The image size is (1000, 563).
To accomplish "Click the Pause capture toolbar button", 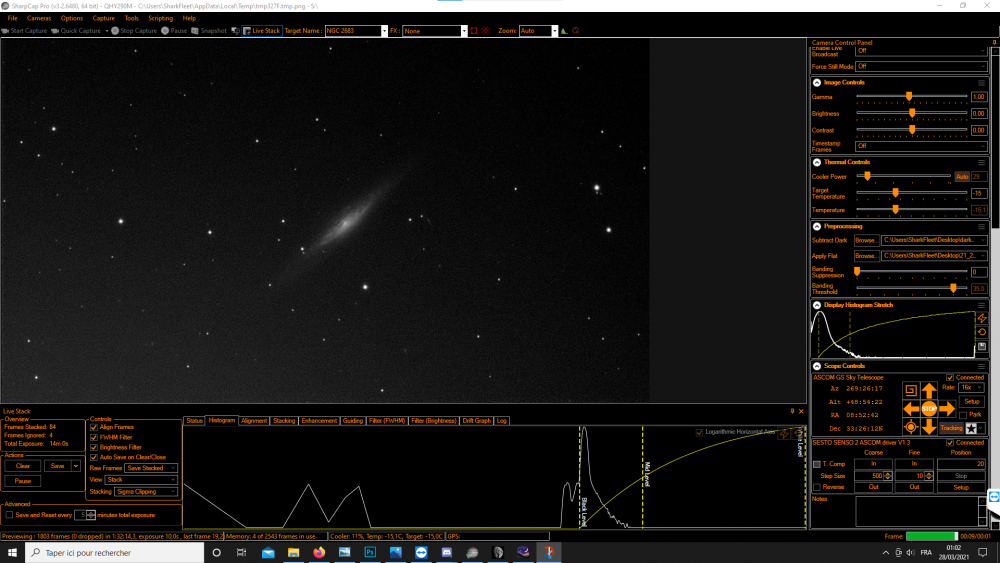I will click(x=174, y=31).
